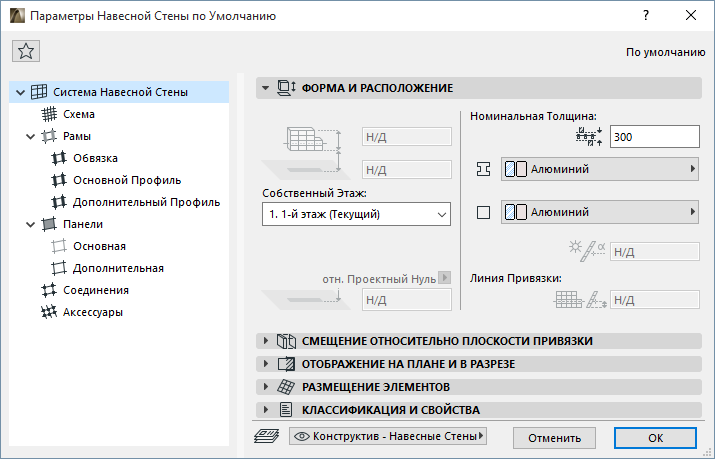The width and height of the screenshot is (715, 459).
Task: Open the Собственный Этаж dropdown
Action: point(356,214)
